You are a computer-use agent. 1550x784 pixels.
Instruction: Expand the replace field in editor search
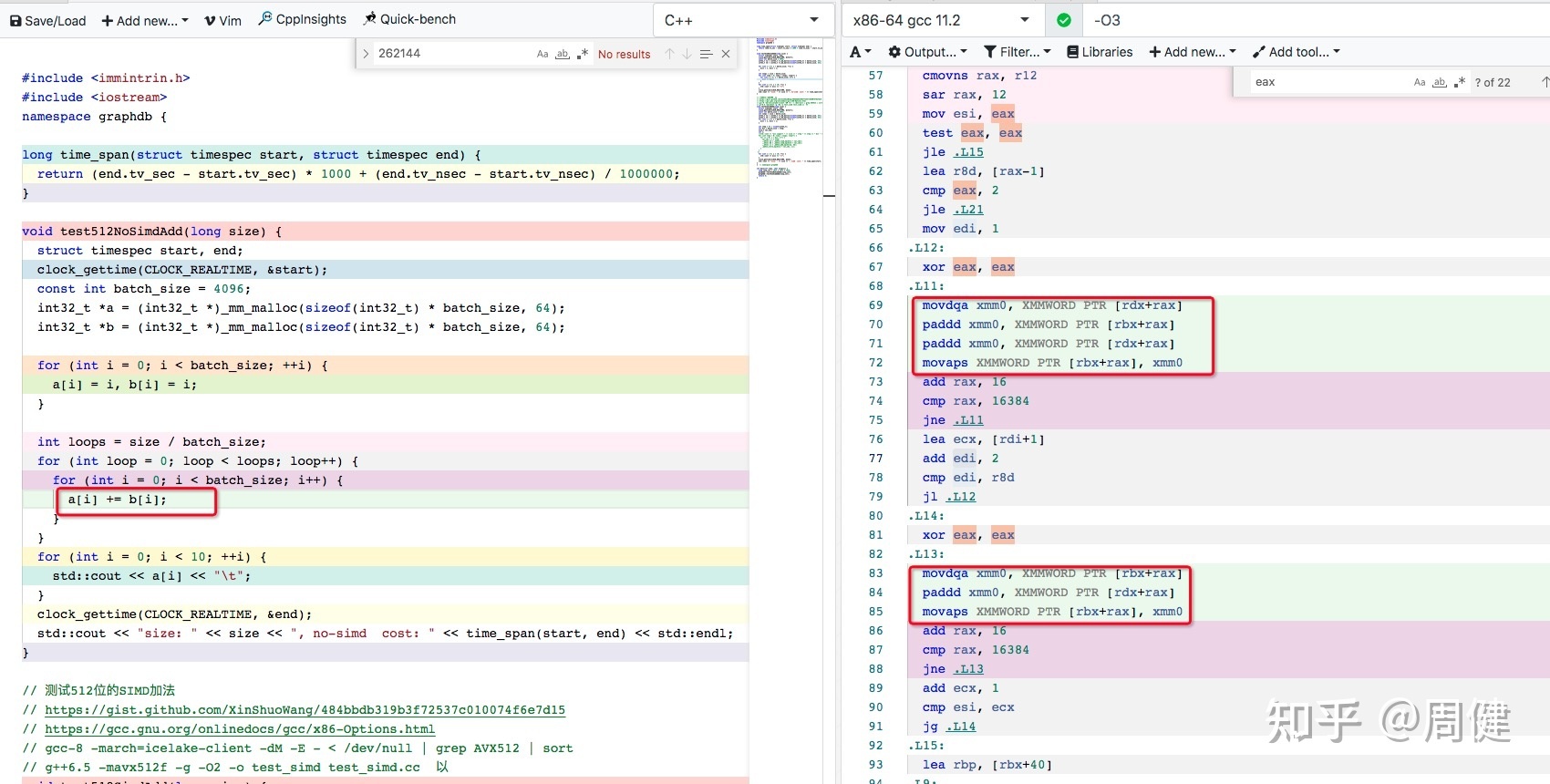pos(366,54)
